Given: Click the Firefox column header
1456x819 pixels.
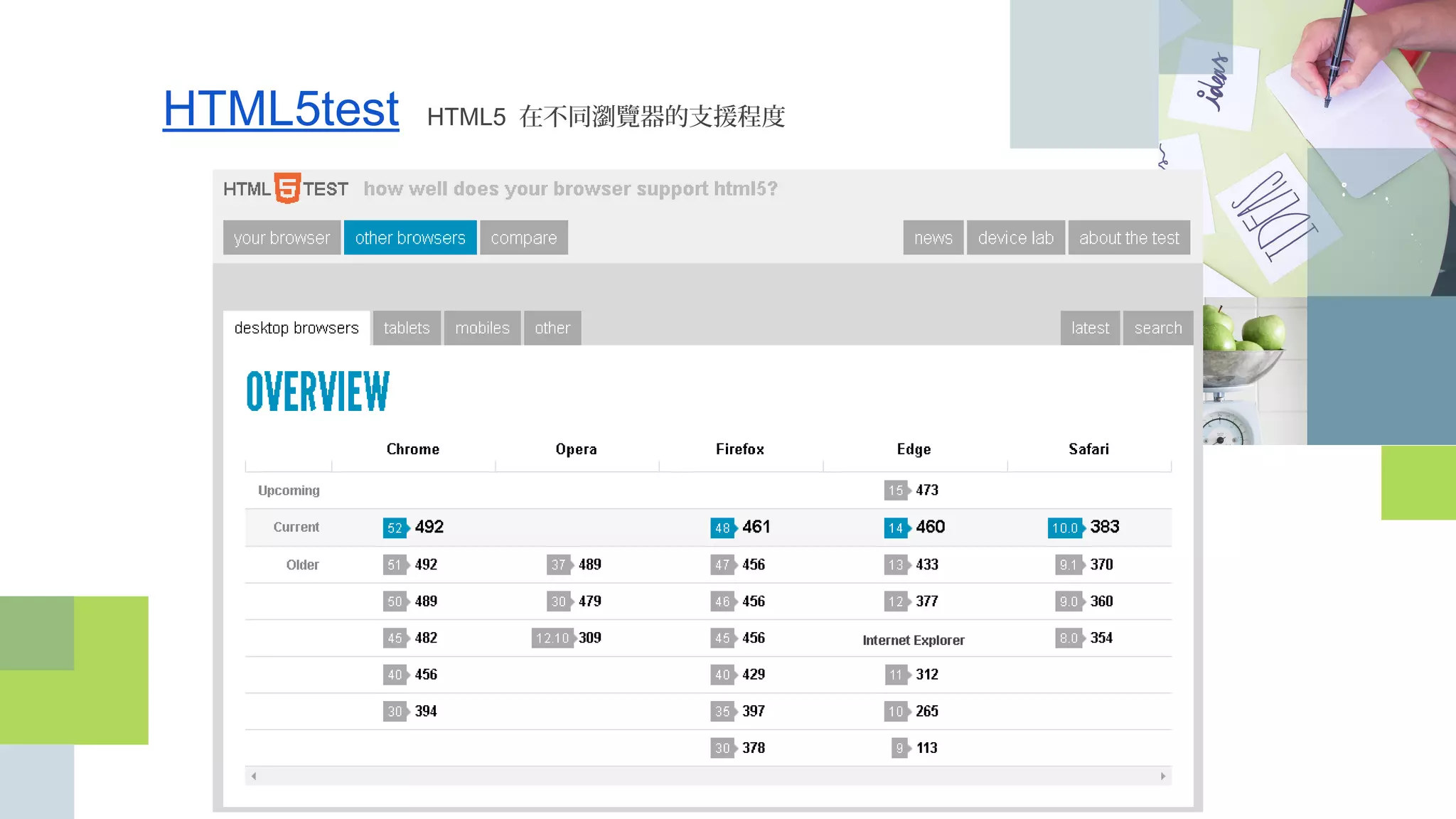Looking at the screenshot, I should click(740, 449).
